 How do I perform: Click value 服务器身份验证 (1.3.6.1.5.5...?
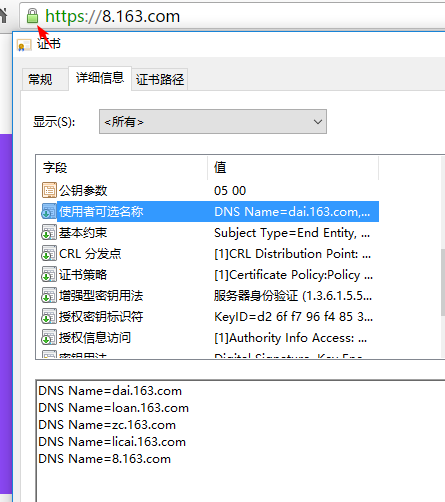tap(293, 296)
